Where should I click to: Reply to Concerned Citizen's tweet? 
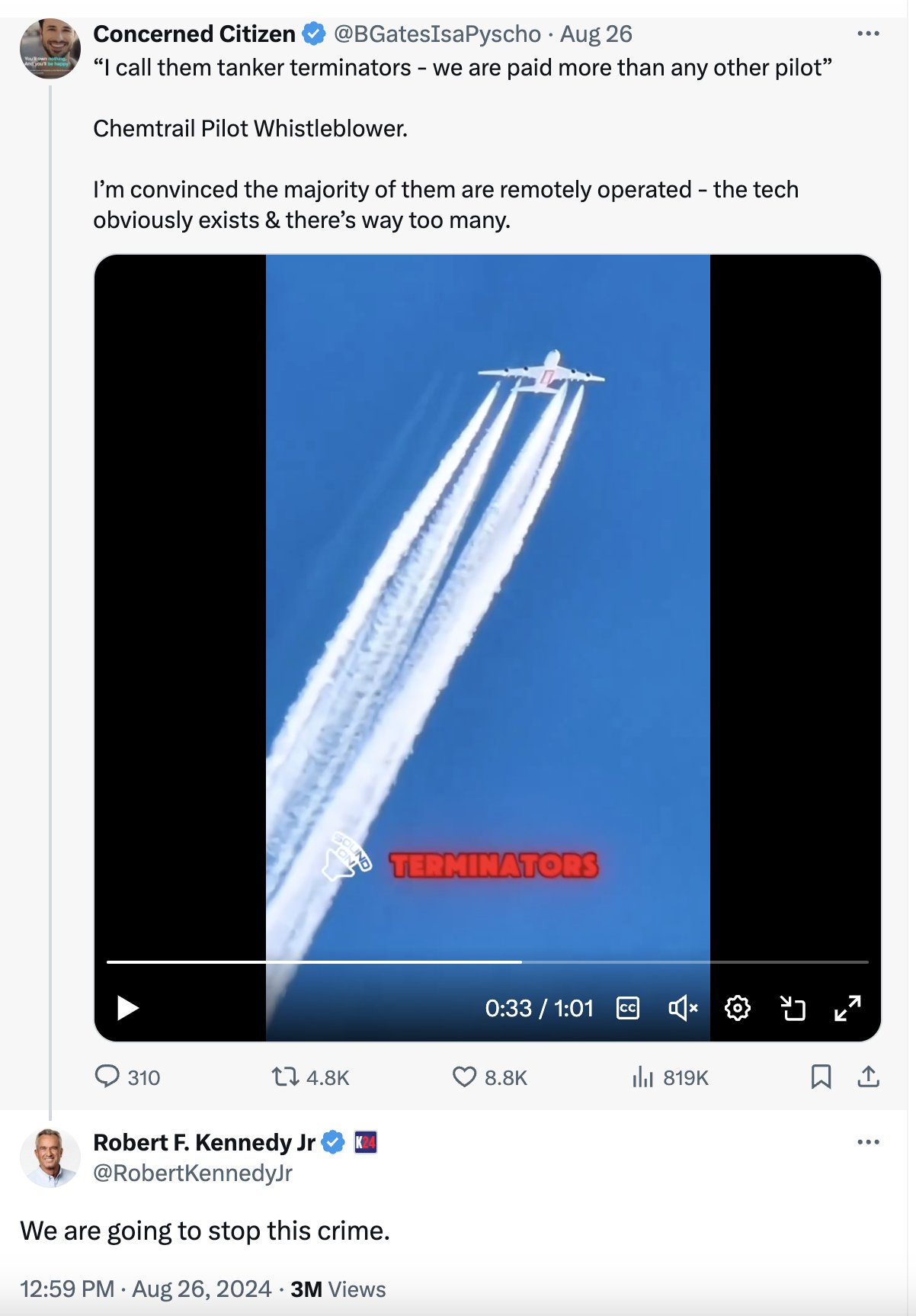pos(107,1077)
